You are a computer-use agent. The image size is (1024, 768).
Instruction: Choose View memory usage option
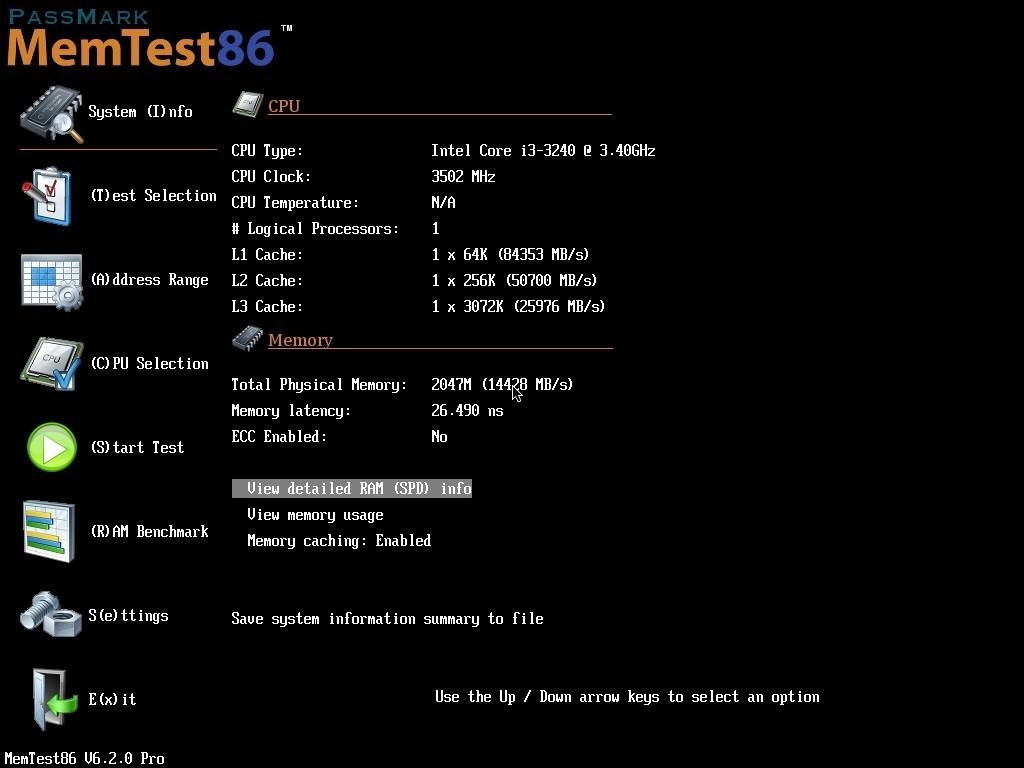315,515
